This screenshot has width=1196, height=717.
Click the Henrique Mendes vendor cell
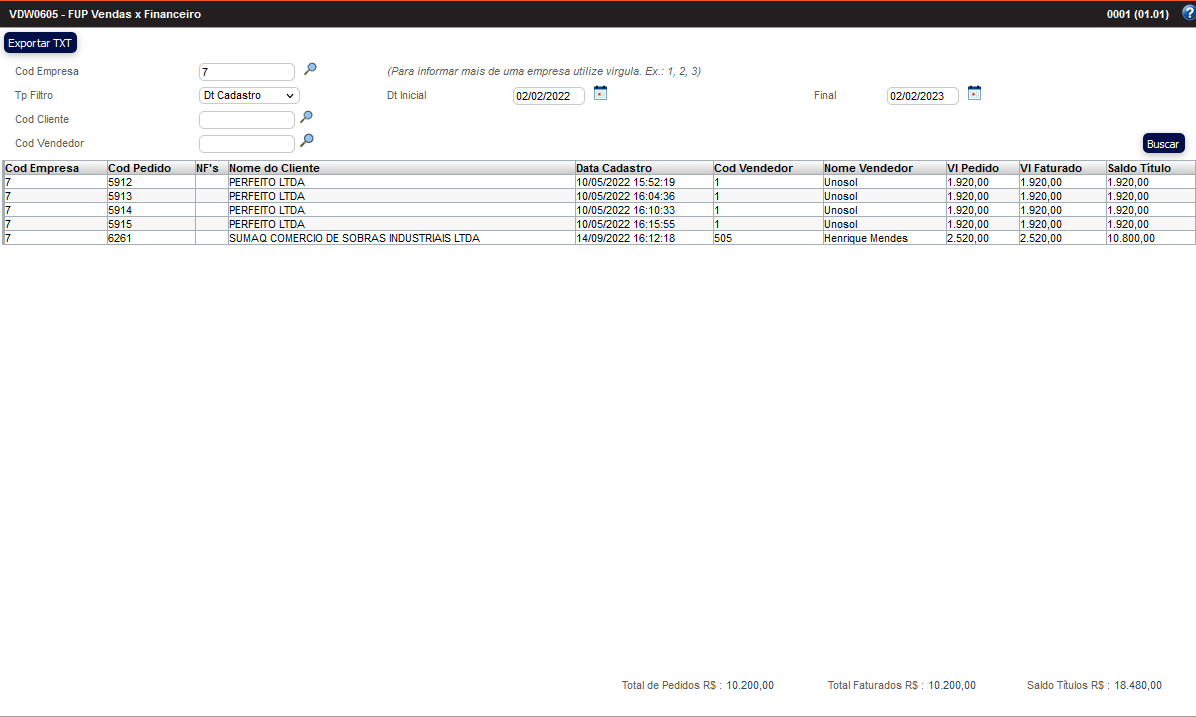coord(865,238)
